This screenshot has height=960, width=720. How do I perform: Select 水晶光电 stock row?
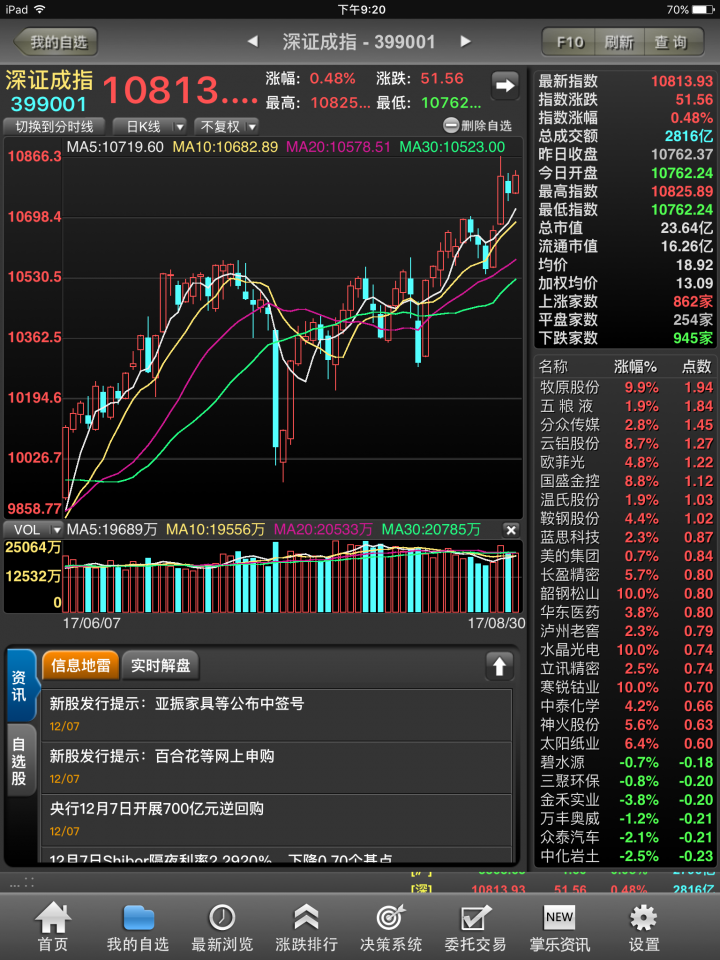626,650
